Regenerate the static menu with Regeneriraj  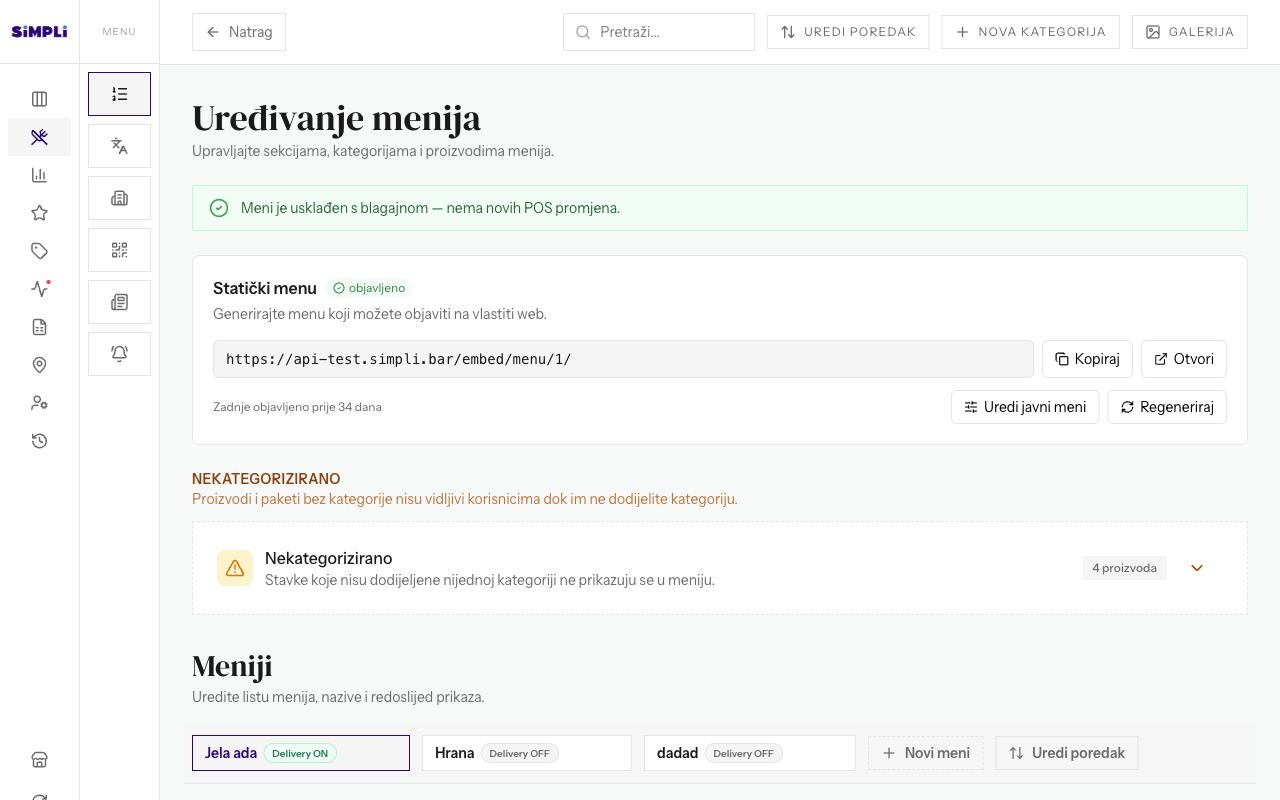(1167, 407)
